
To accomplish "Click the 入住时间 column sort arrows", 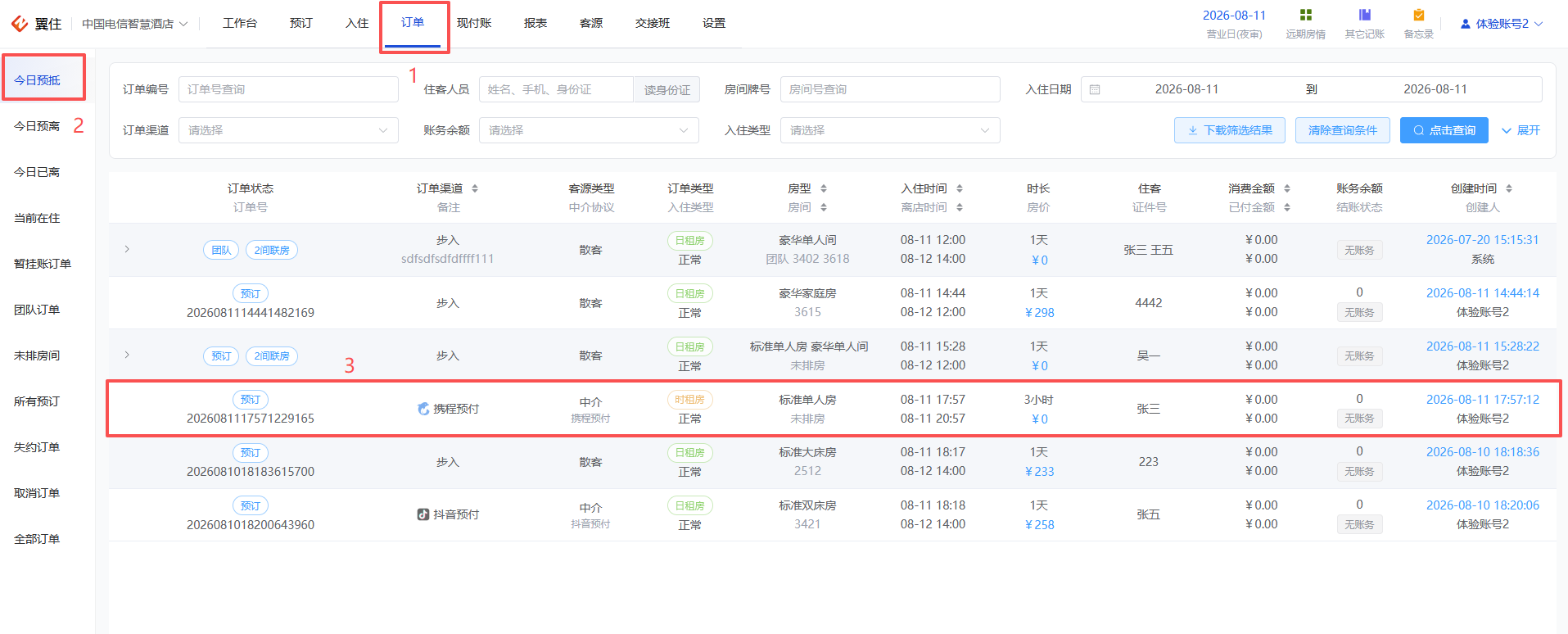I will coord(960,188).
